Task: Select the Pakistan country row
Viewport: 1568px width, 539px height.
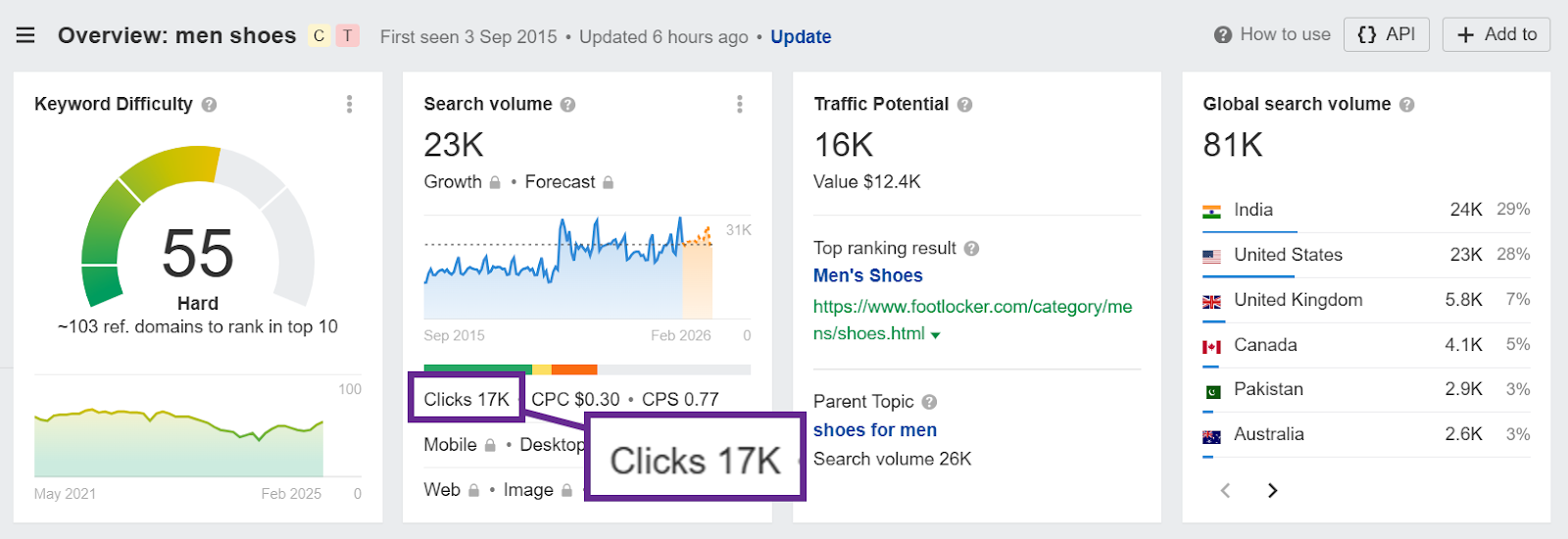Action: (x=1366, y=389)
